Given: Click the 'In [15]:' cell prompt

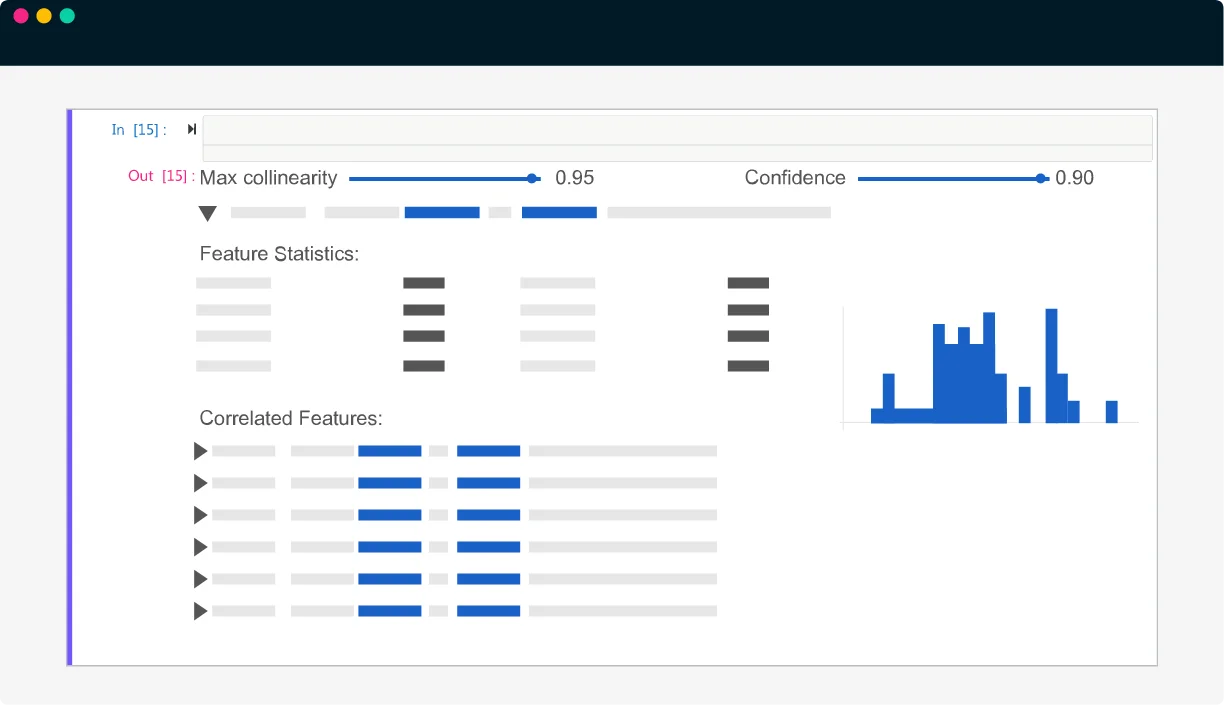Looking at the screenshot, I should (x=139, y=130).
